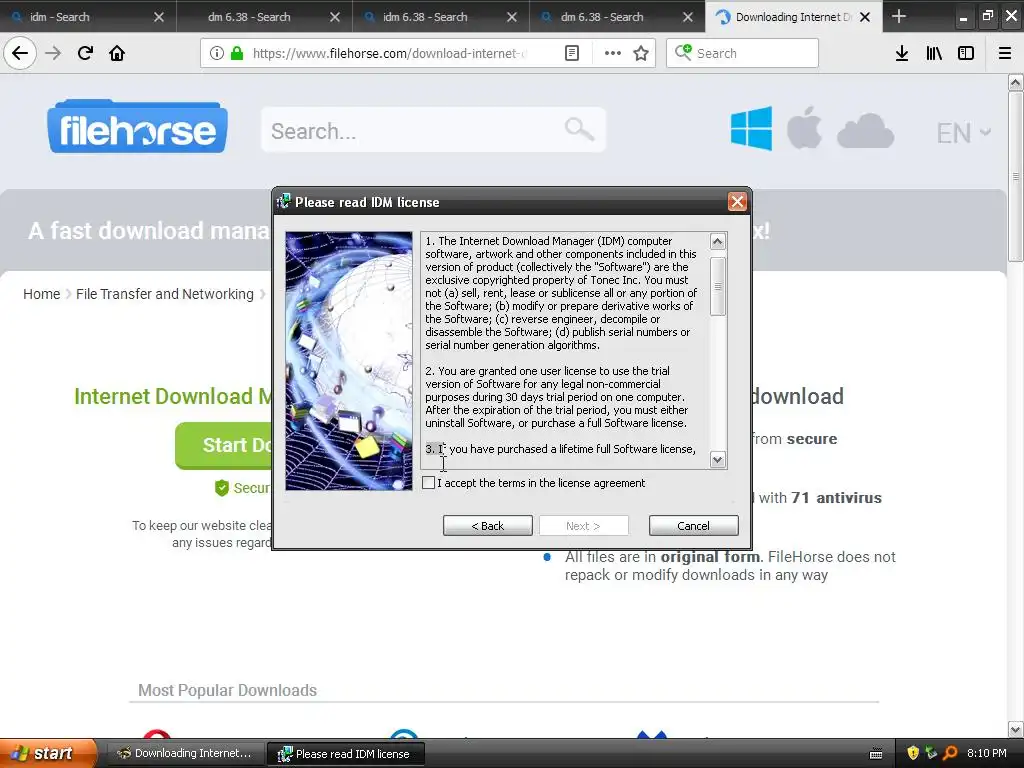This screenshot has width=1024, height=768.
Task: Open page actions three-dots menu
Action: point(613,53)
